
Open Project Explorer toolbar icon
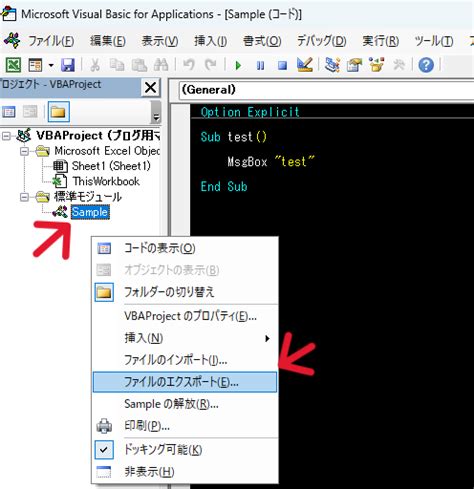pyautogui.click(x=332, y=65)
